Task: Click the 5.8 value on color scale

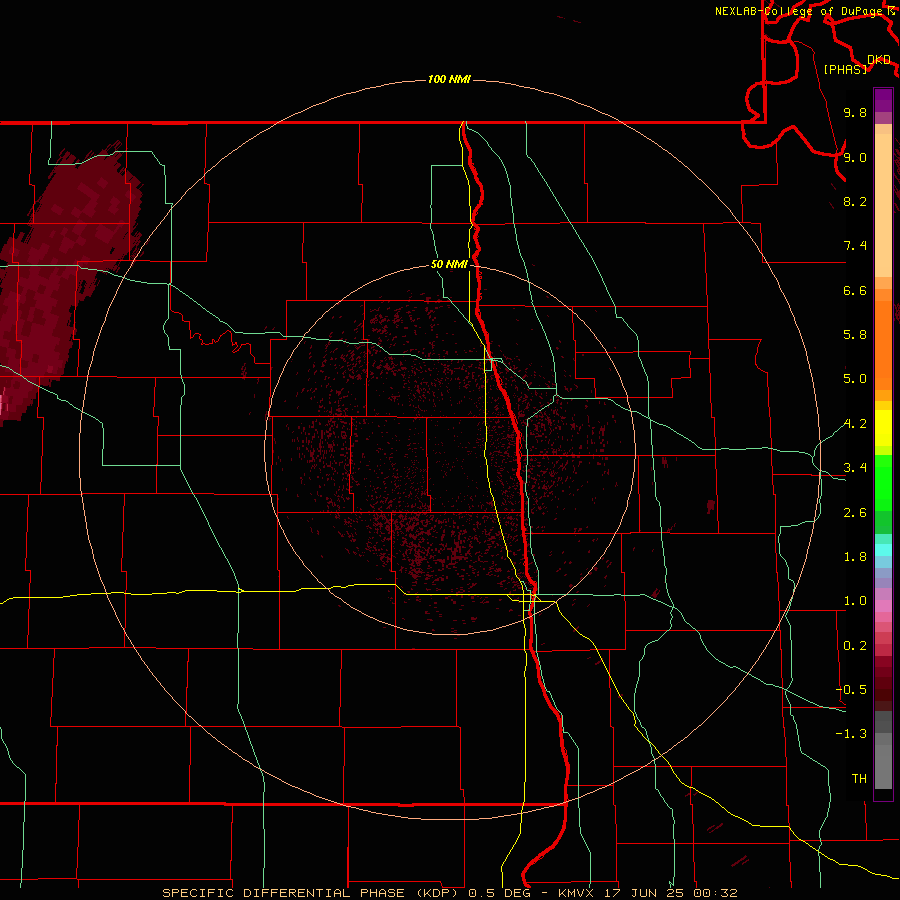Action: pyautogui.click(x=855, y=335)
